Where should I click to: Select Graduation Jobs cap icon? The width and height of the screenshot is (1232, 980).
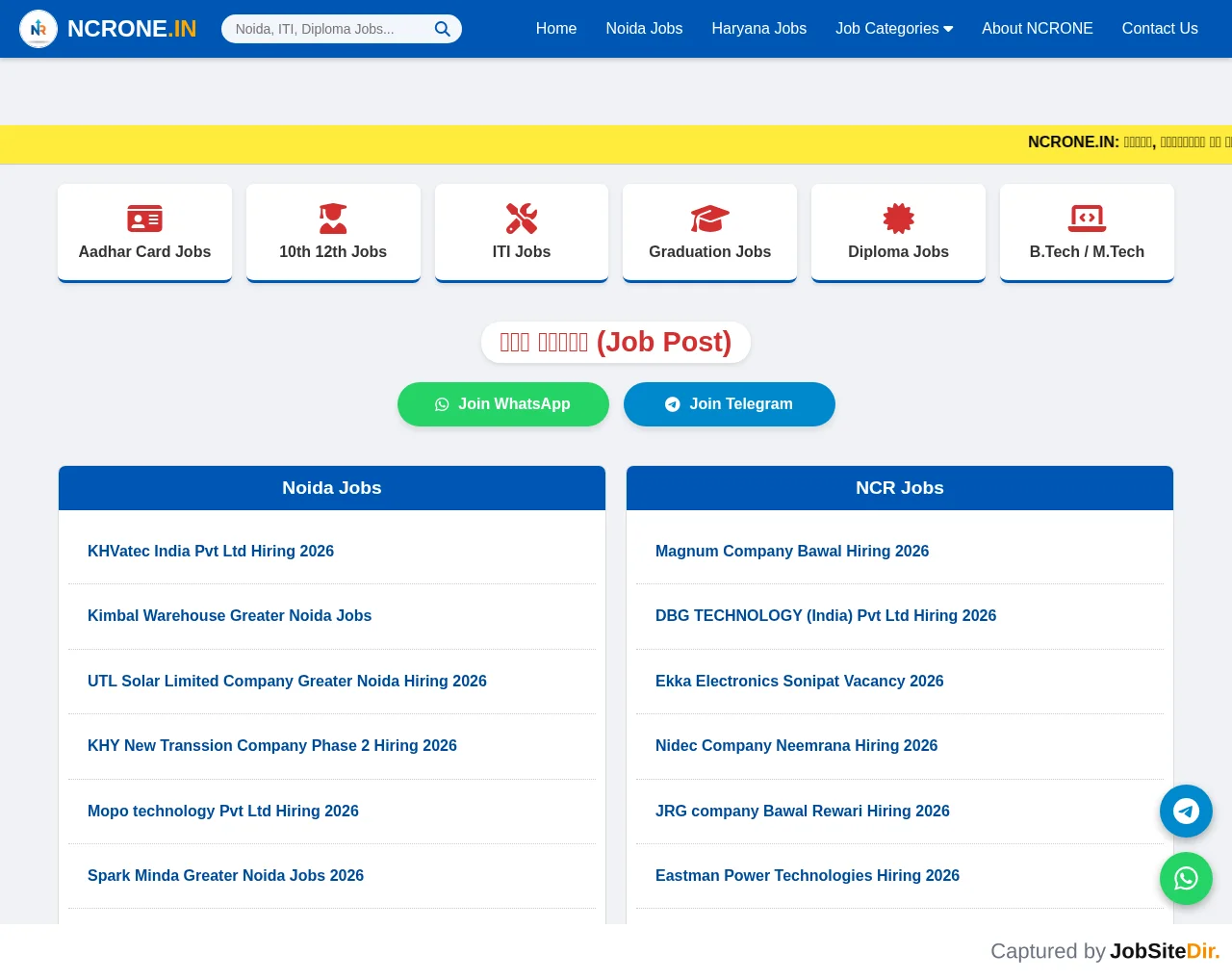[710, 219]
